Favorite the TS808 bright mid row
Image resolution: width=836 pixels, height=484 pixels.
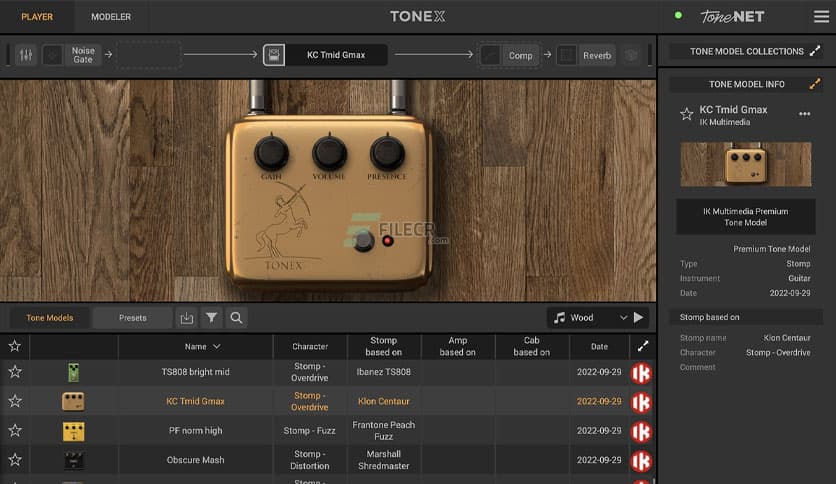click(15, 372)
